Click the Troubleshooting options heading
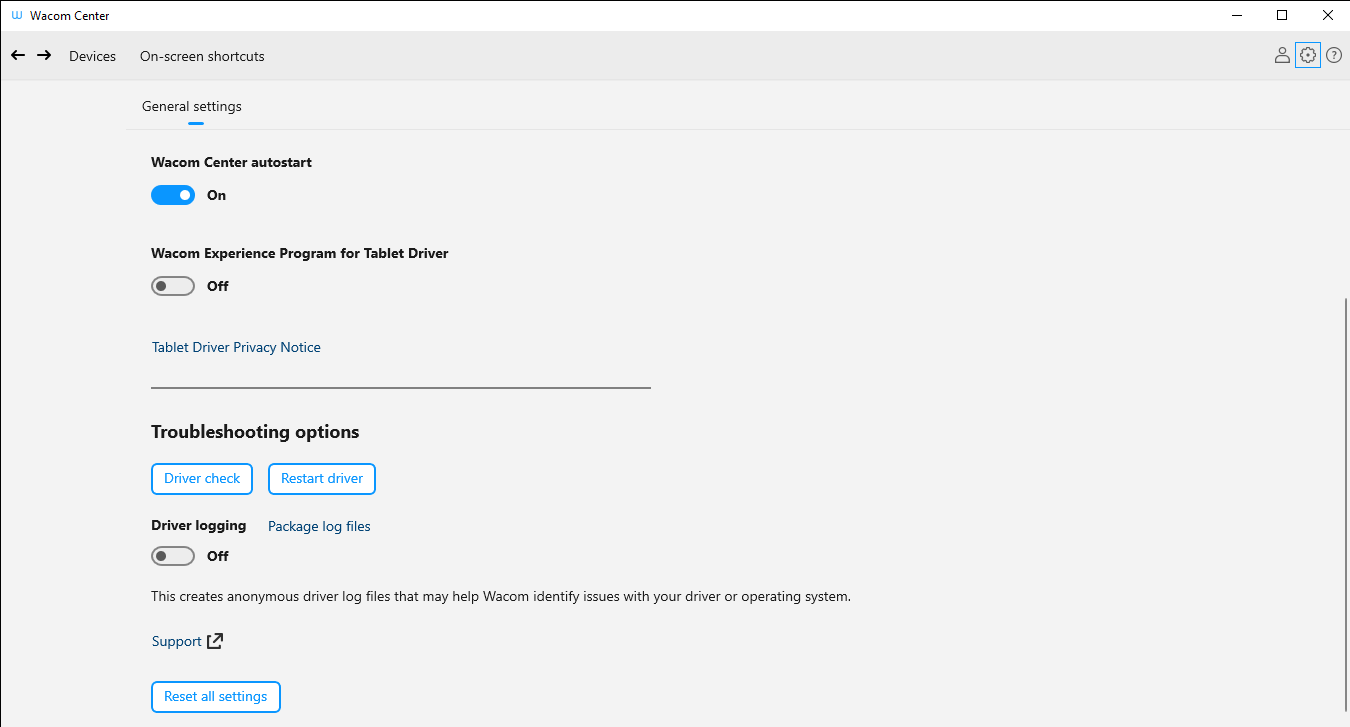 pyautogui.click(x=255, y=432)
